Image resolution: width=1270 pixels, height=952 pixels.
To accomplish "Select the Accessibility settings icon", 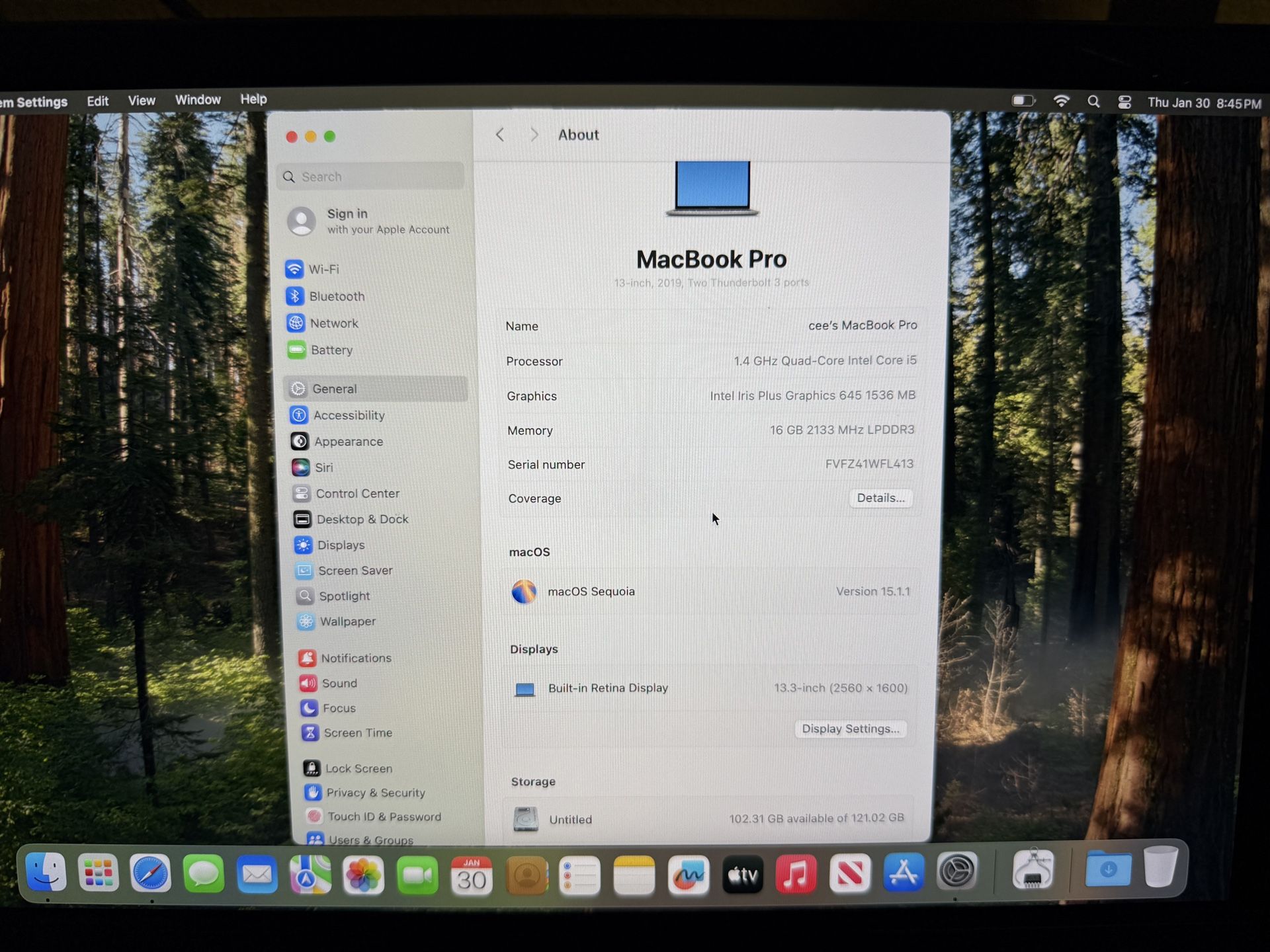I will (348, 415).
